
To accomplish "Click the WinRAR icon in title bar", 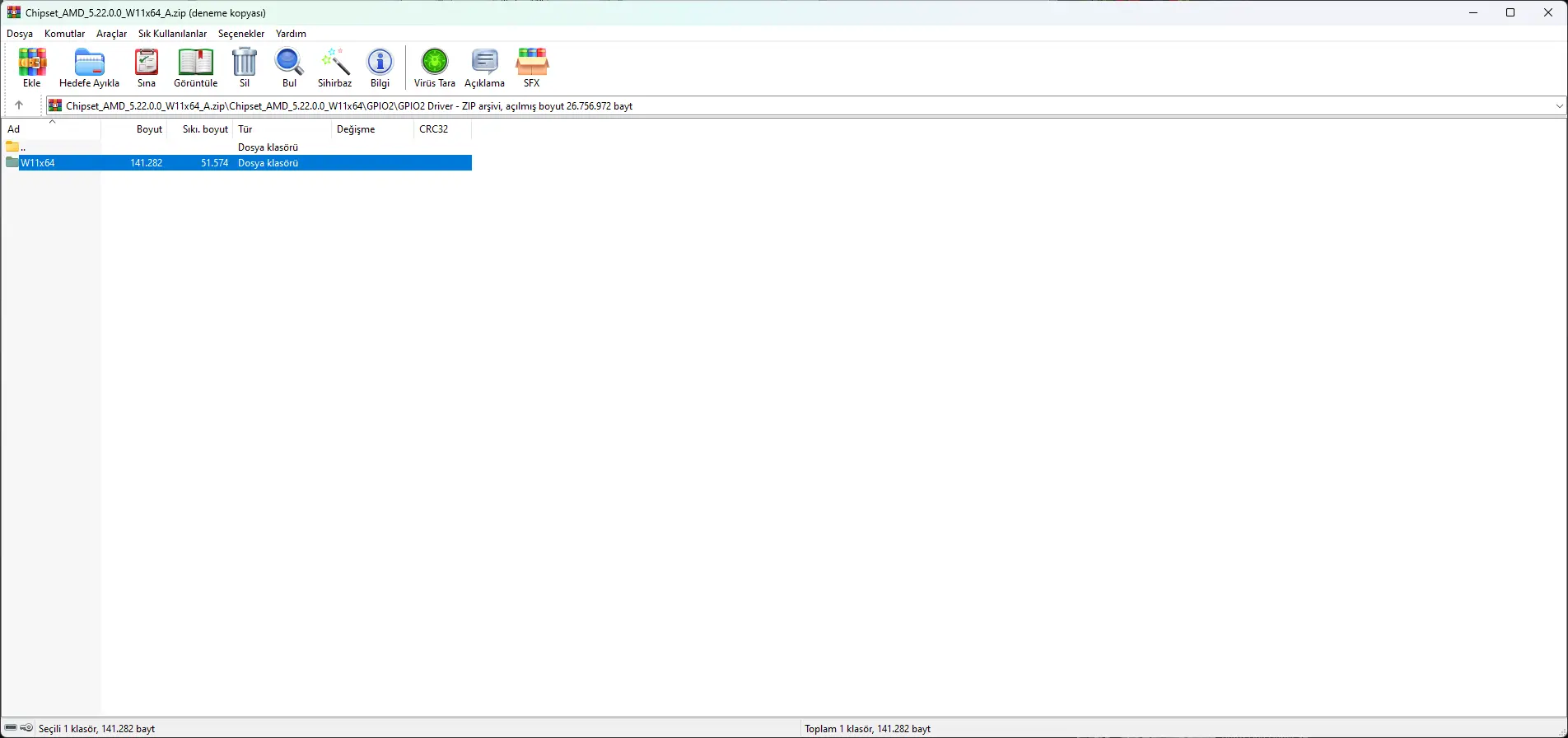I will [13, 12].
